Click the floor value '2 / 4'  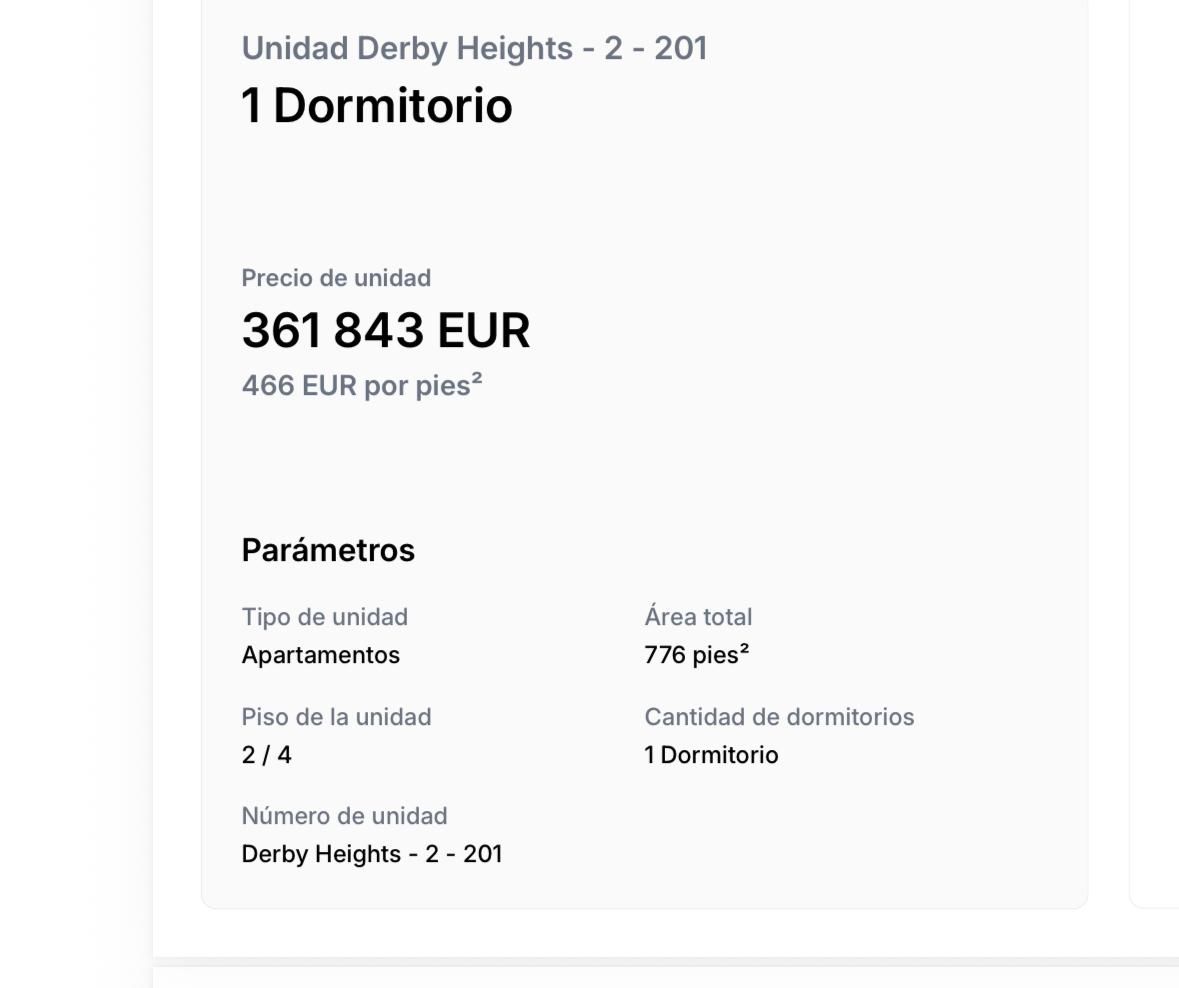(x=266, y=755)
